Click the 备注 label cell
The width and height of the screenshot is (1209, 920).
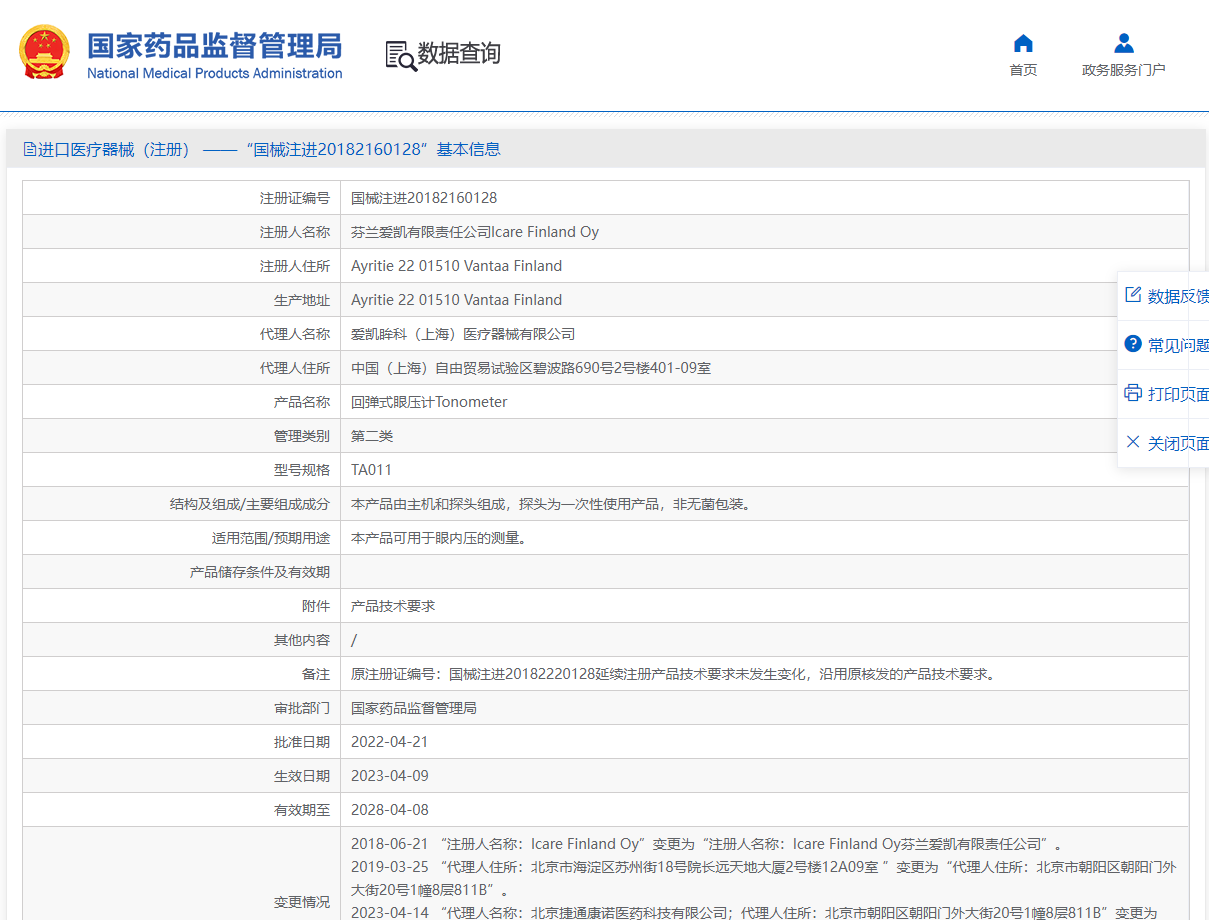tap(182, 674)
